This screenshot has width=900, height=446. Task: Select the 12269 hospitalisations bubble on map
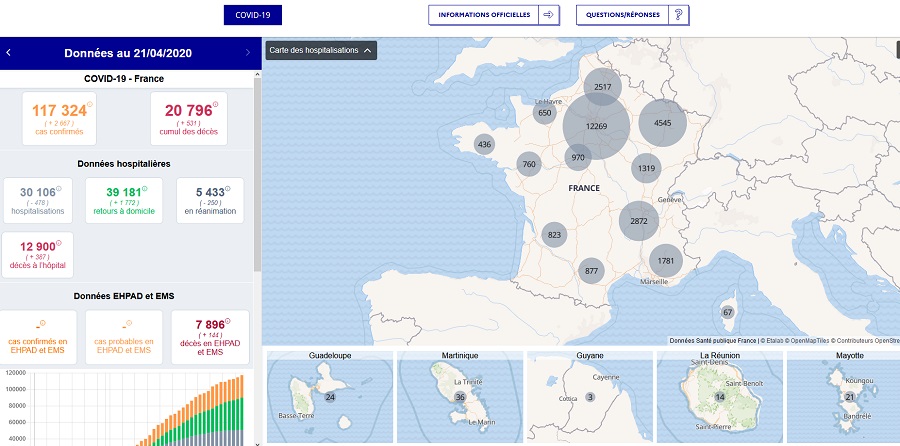pos(596,127)
